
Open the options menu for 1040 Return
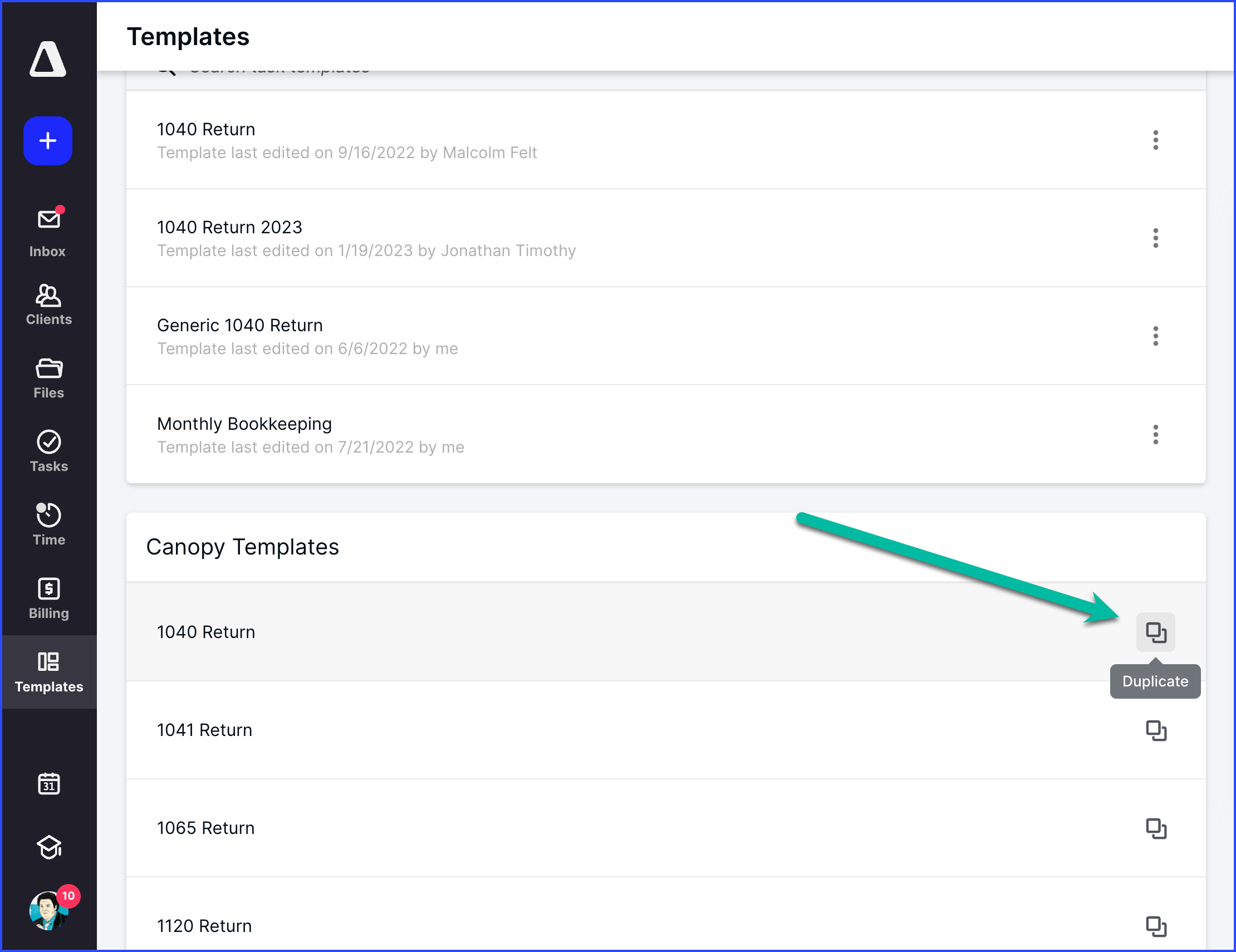pos(1156,140)
